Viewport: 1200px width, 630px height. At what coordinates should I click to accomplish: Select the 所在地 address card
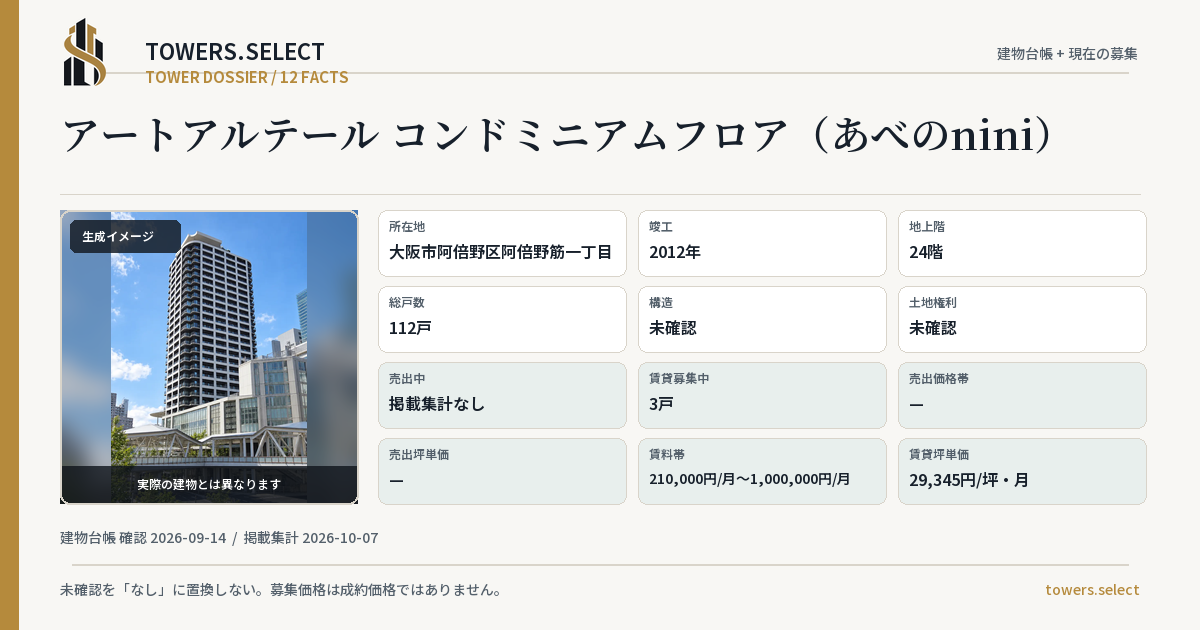(502, 243)
